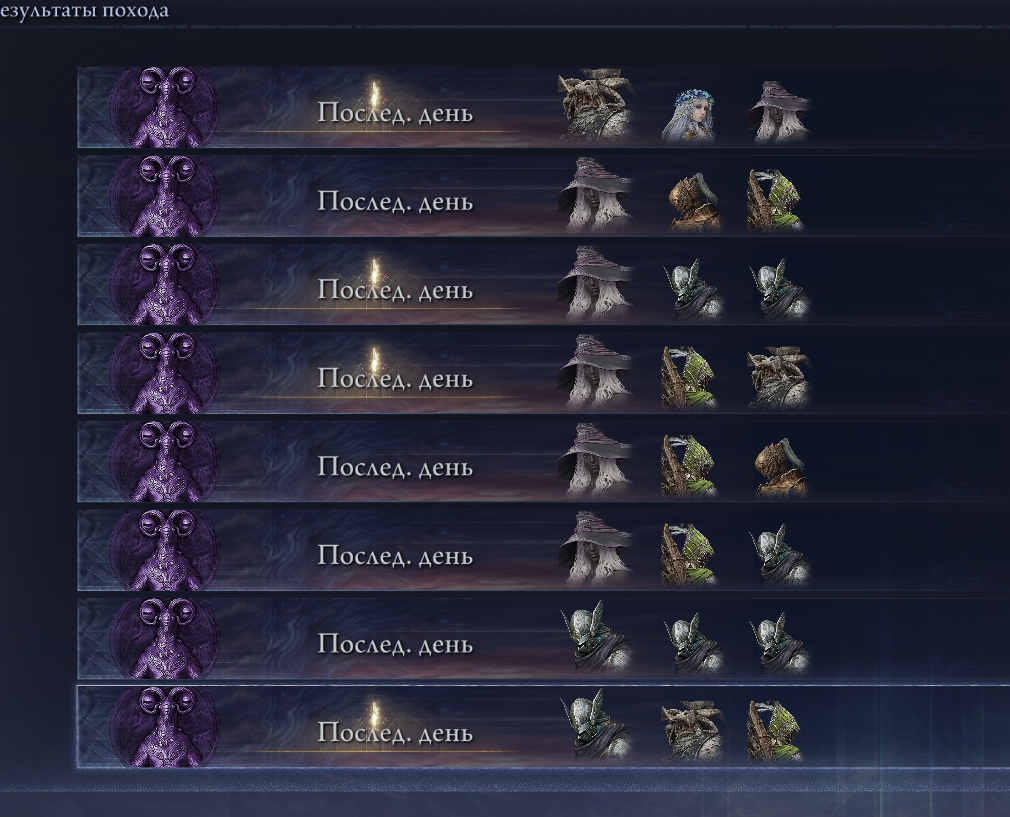
Task: Click the small Wylder portrait in the sixth row
Action: 779,555
